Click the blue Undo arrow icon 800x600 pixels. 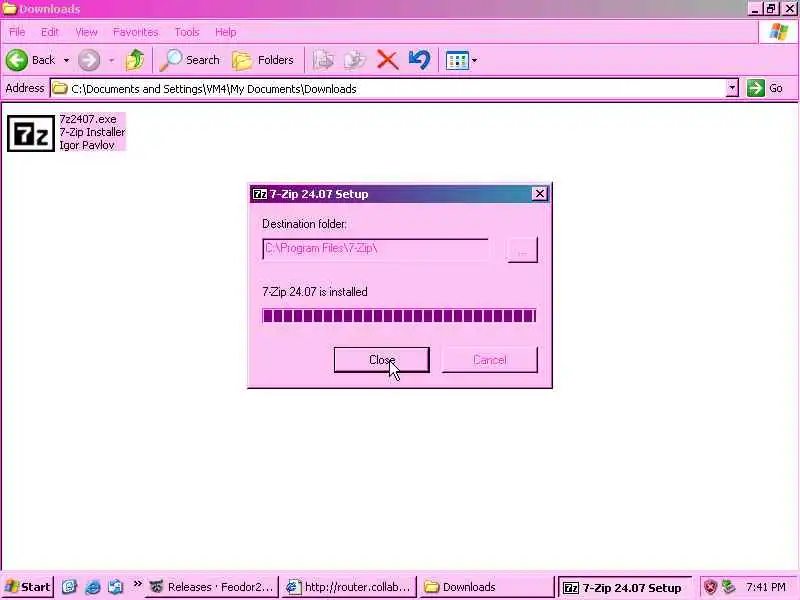(x=419, y=60)
